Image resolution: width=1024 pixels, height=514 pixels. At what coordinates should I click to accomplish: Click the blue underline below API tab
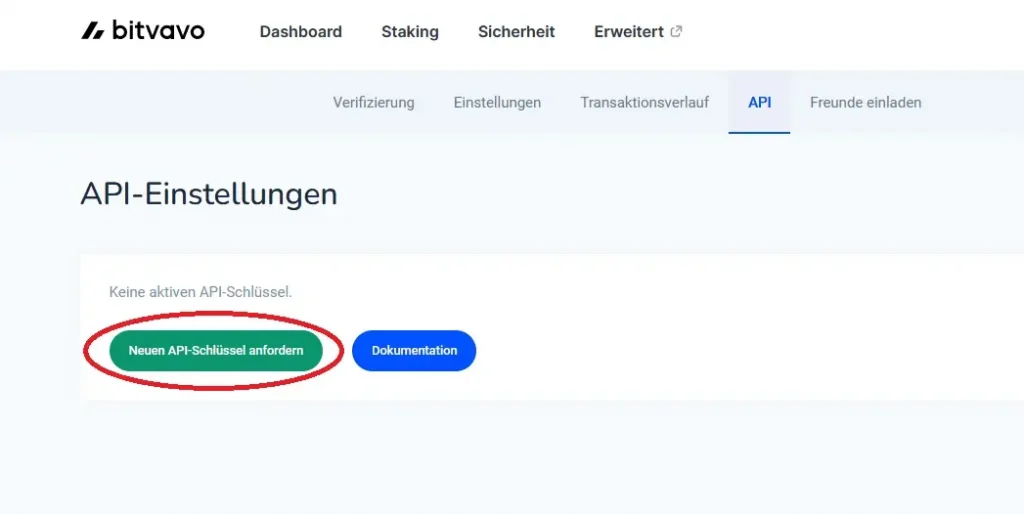coord(760,133)
